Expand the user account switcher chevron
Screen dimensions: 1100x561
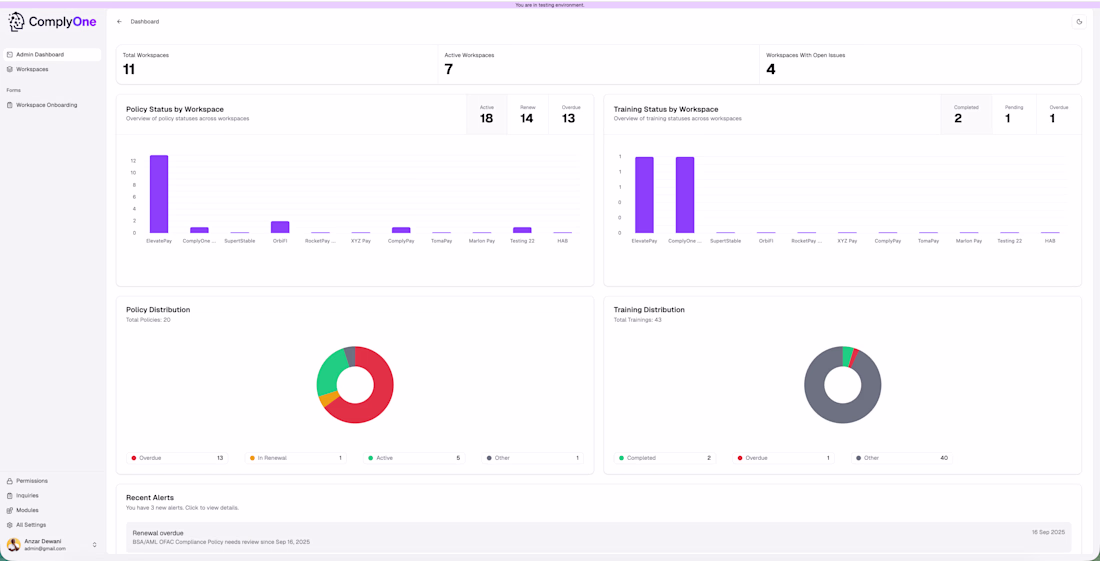pyautogui.click(x=95, y=545)
